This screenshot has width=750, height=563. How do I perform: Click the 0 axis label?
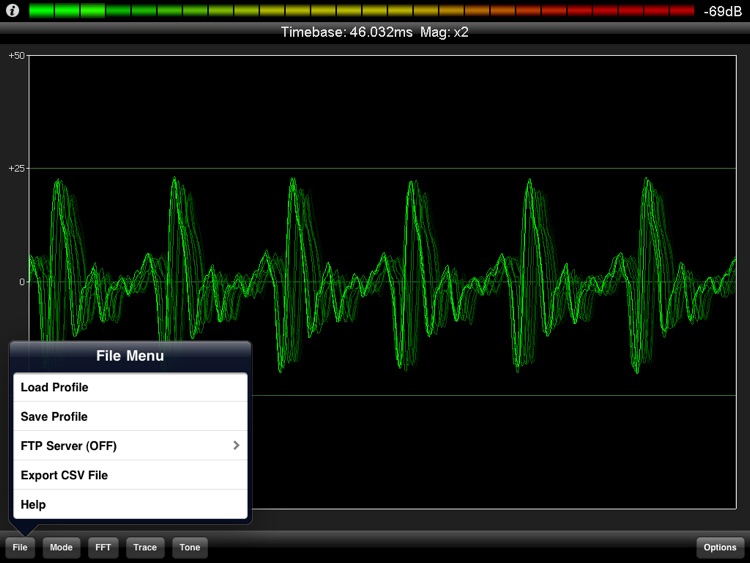coord(22,282)
